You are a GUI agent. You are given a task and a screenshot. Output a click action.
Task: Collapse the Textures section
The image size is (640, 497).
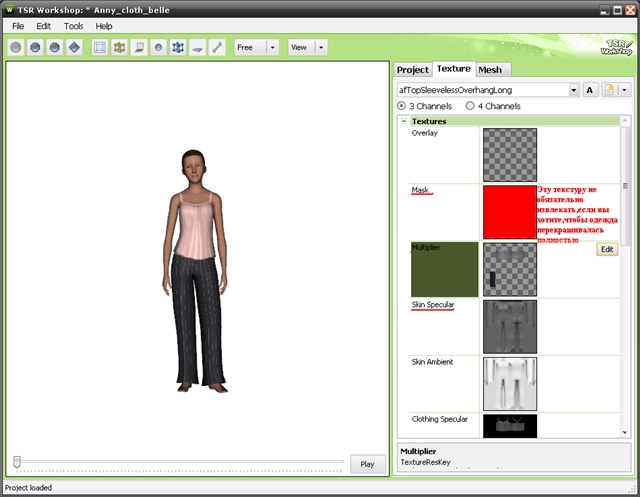[404, 121]
